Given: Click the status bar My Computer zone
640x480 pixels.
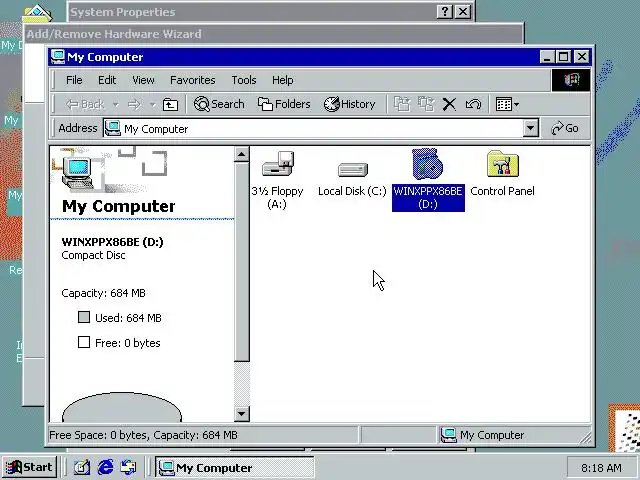Looking at the screenshot, I should pyautogui.click(x=514, y=435).
